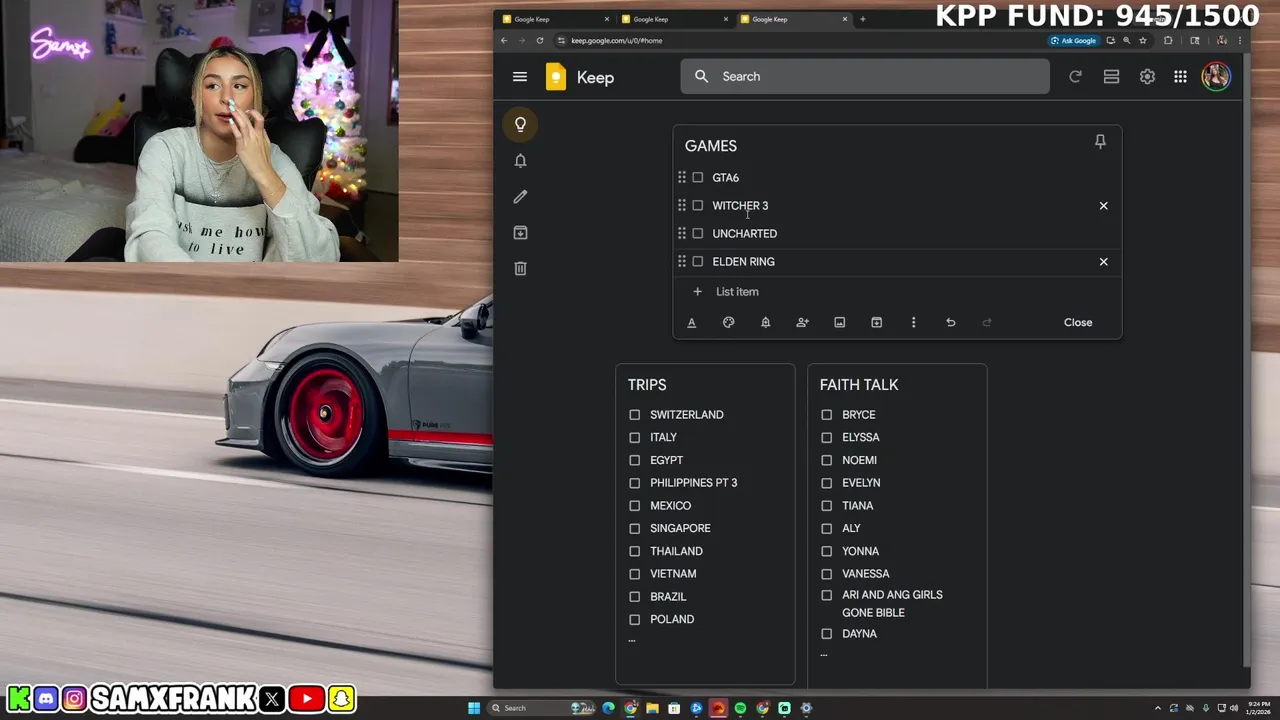Open the FAITH TALK note

897,524
